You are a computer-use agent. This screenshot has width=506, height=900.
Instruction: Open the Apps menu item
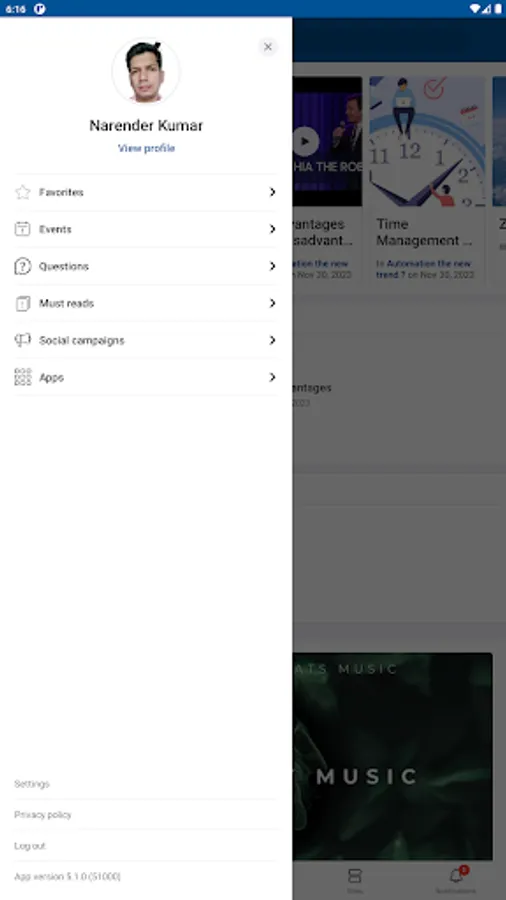click(146, 377)
